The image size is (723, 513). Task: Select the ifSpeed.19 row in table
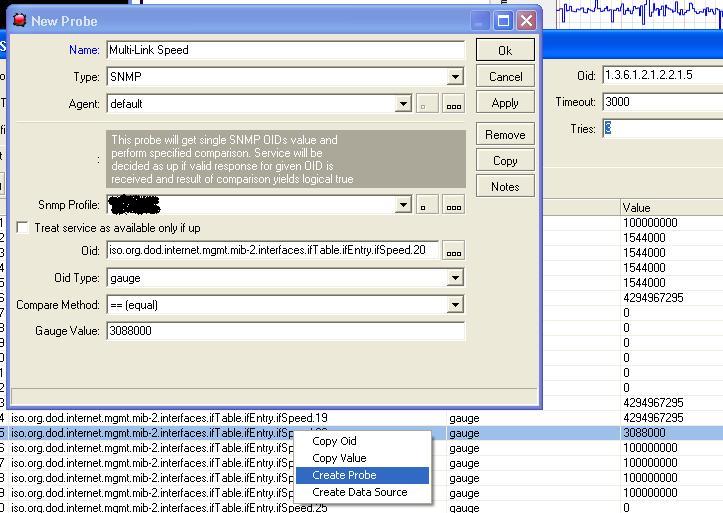click(x=362, y=418)
